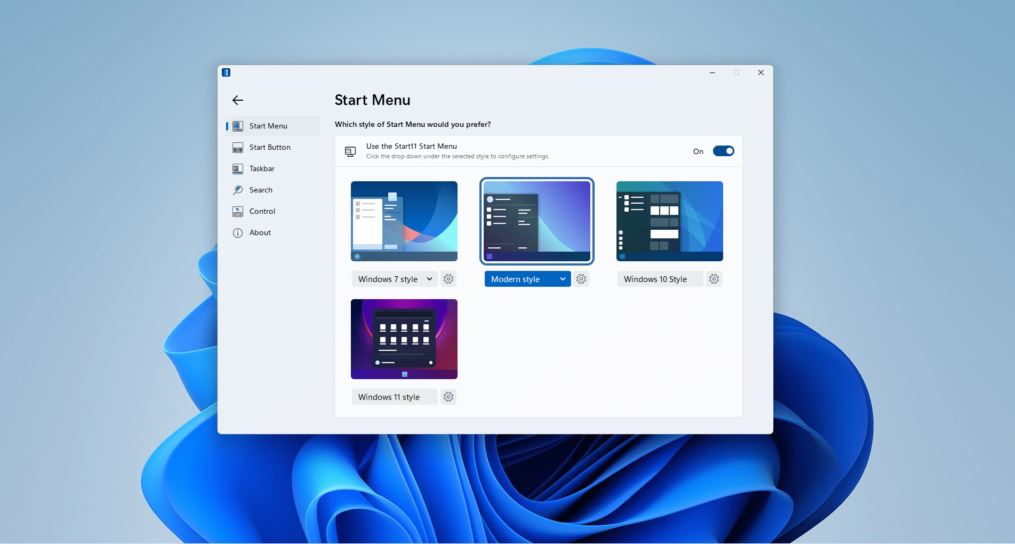Turn off the Start11 Start Menu toggle

pyautogui.click(x=723, y=151)
